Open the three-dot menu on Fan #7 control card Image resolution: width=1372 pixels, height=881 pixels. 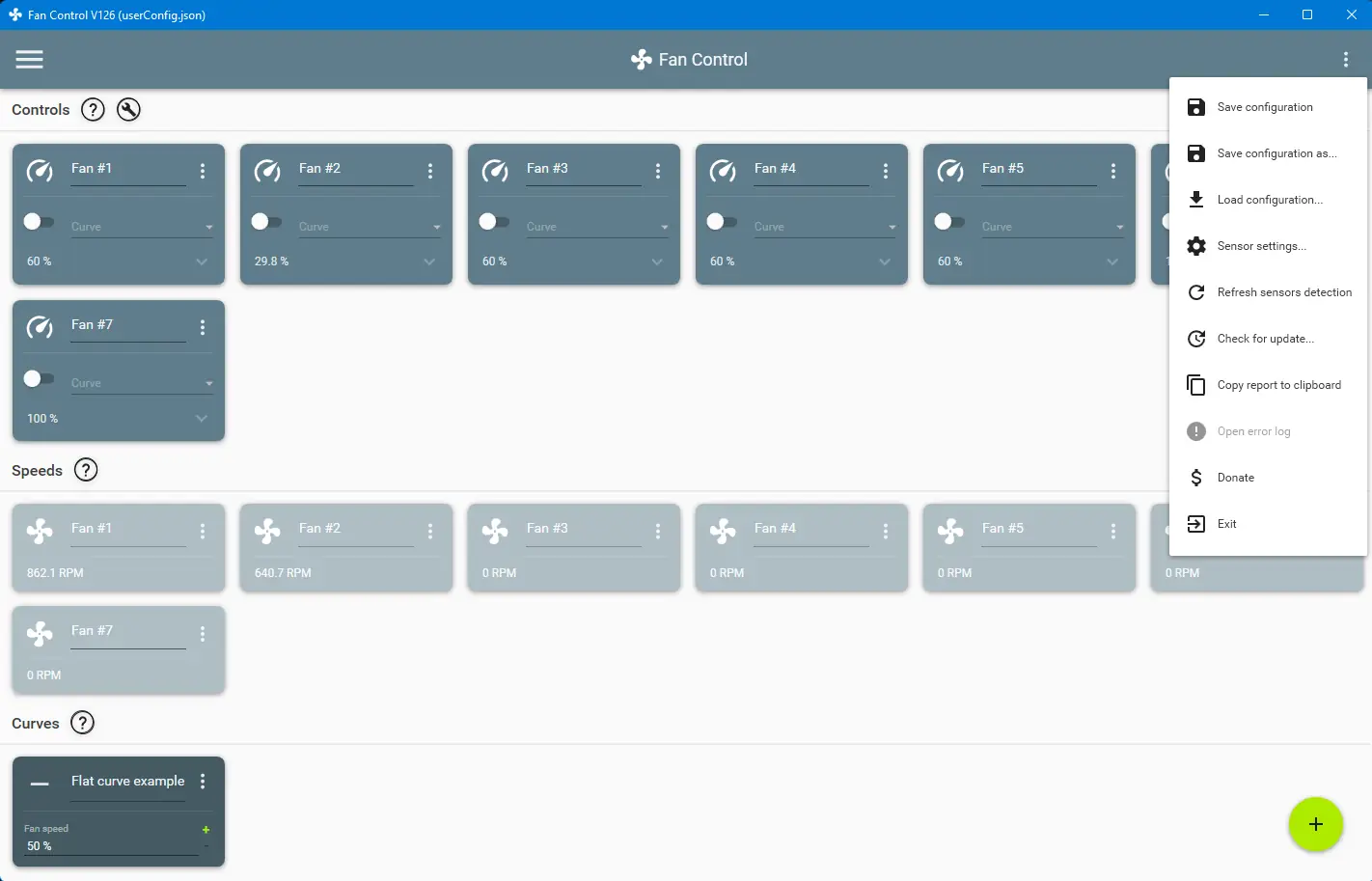(x=203, y=327)
